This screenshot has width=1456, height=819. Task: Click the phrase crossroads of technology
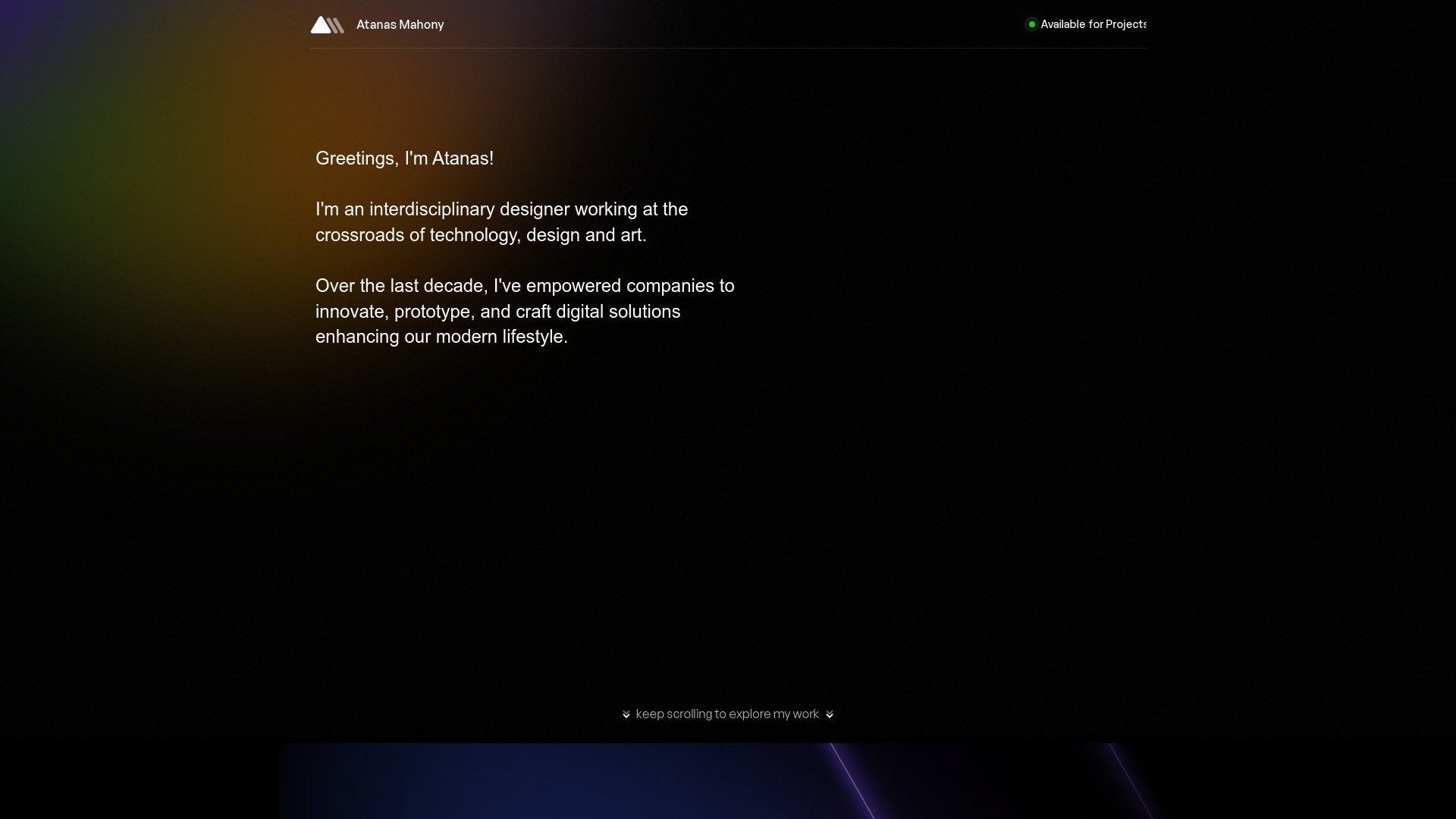(416, 235)
